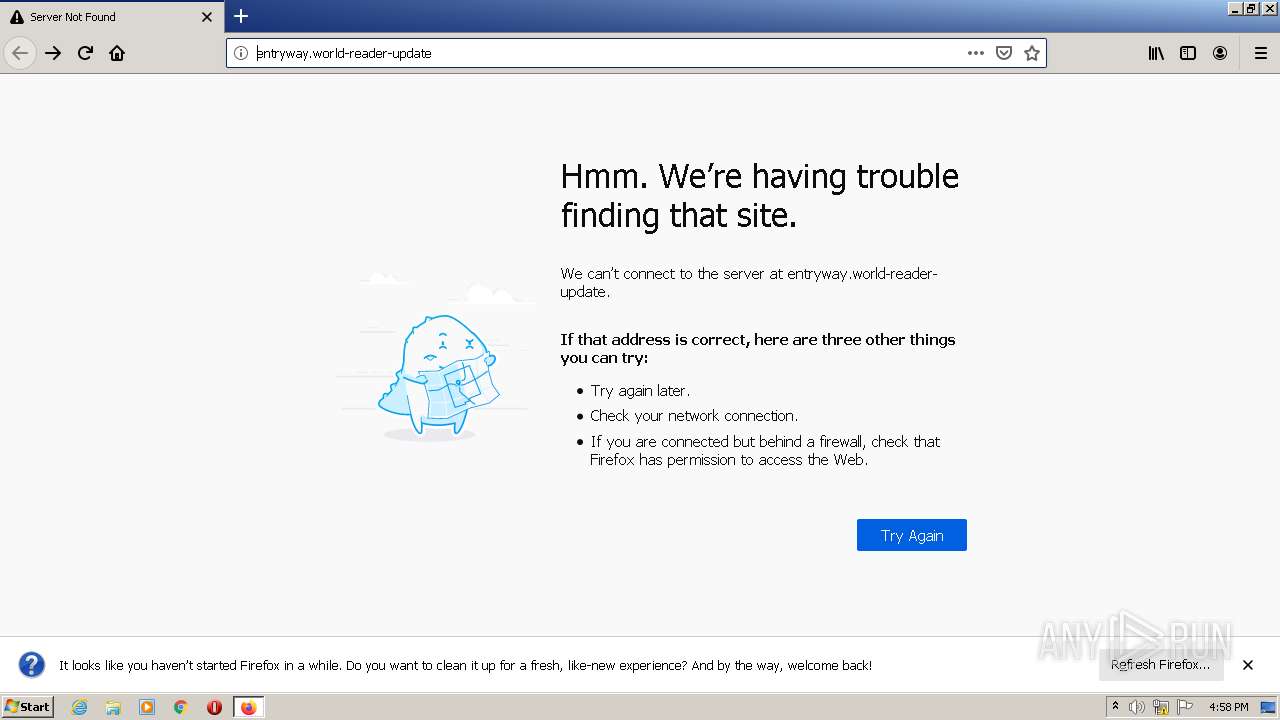Select Firefox taskbar button
Screen dimensions: 1280x720
[x=248, y=707]
